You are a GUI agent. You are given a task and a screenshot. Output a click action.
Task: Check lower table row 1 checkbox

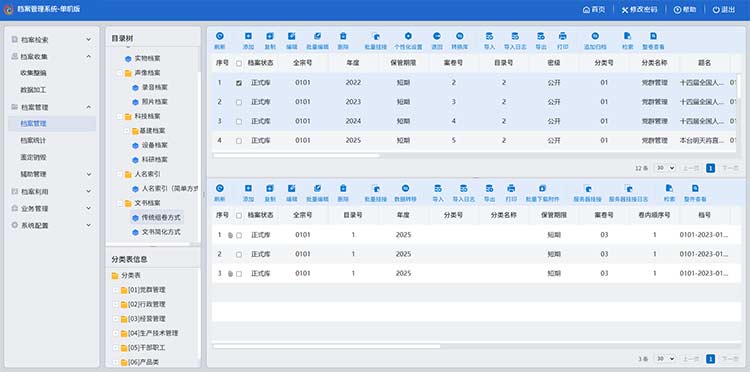(239, 235)
